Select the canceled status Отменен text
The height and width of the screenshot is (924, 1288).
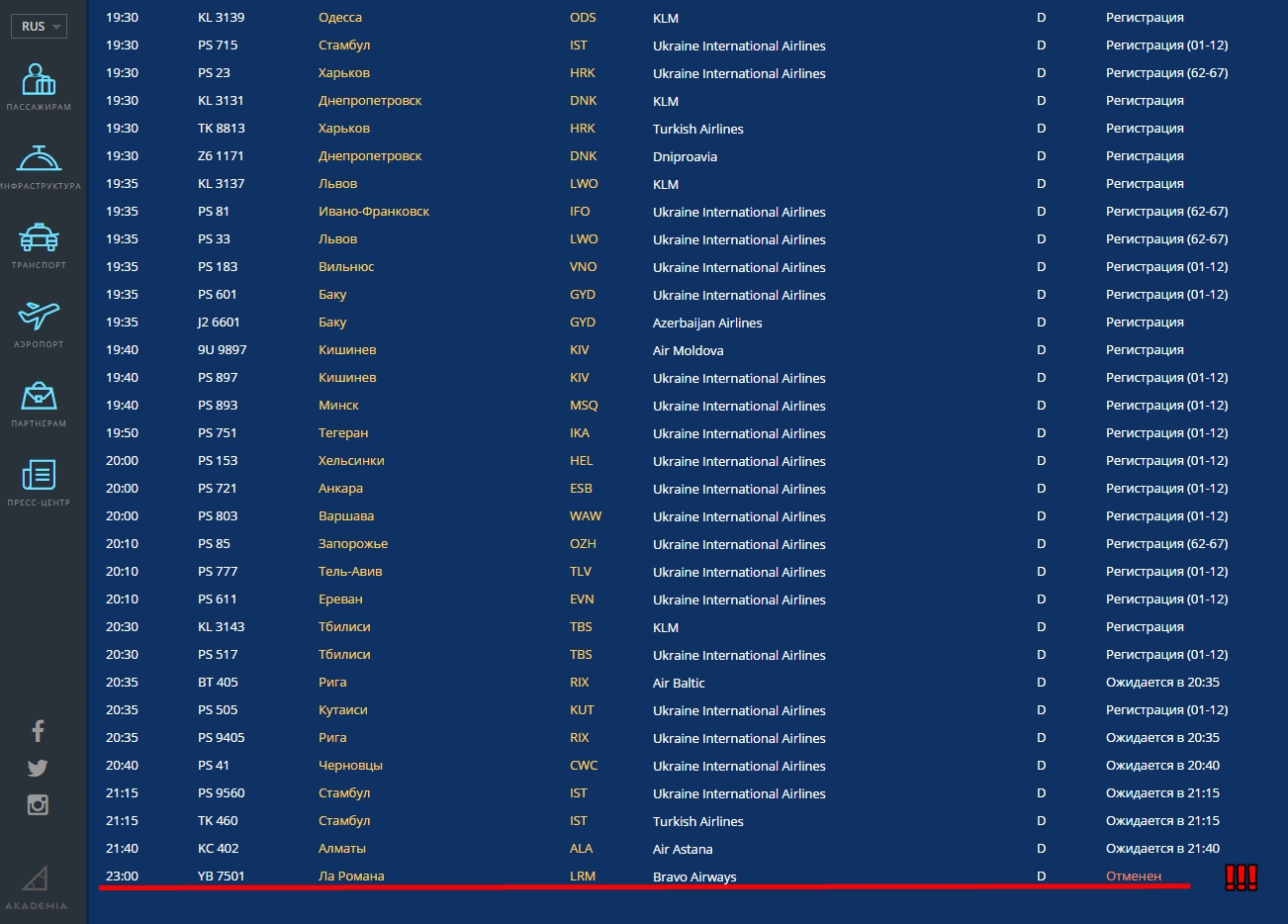(x=1134, y=877)
